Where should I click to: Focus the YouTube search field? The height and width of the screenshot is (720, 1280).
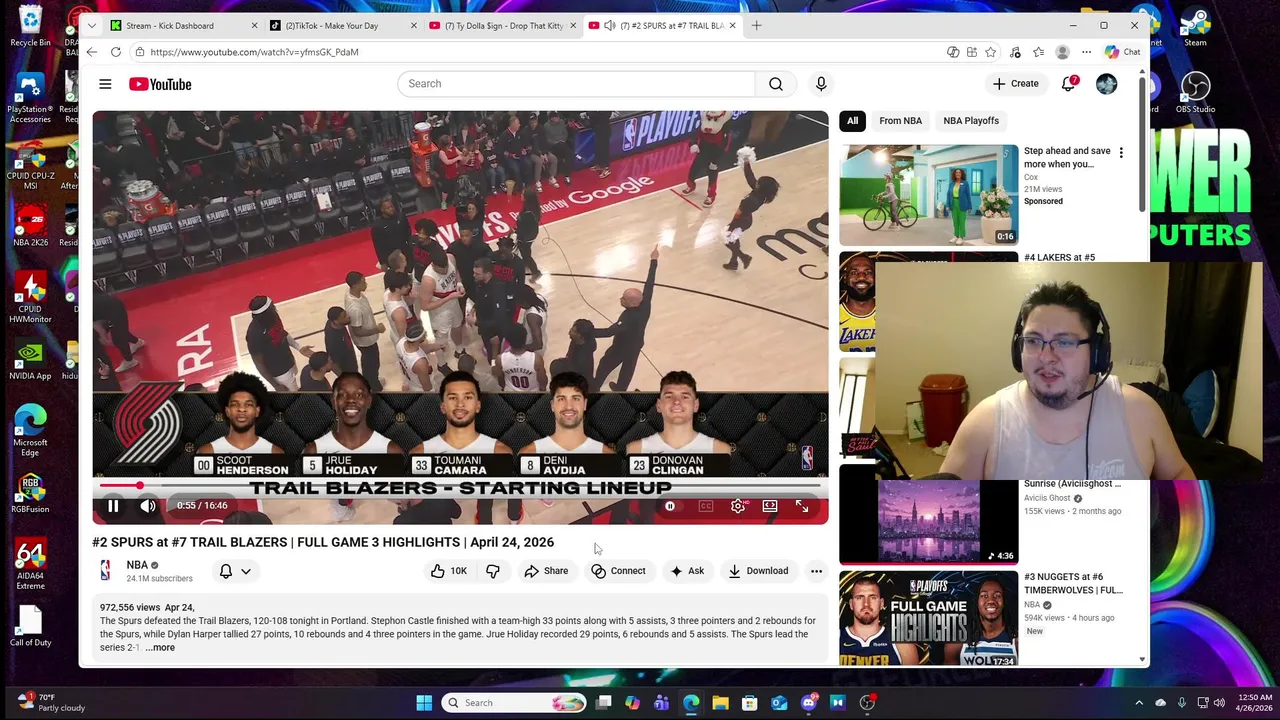576,84
